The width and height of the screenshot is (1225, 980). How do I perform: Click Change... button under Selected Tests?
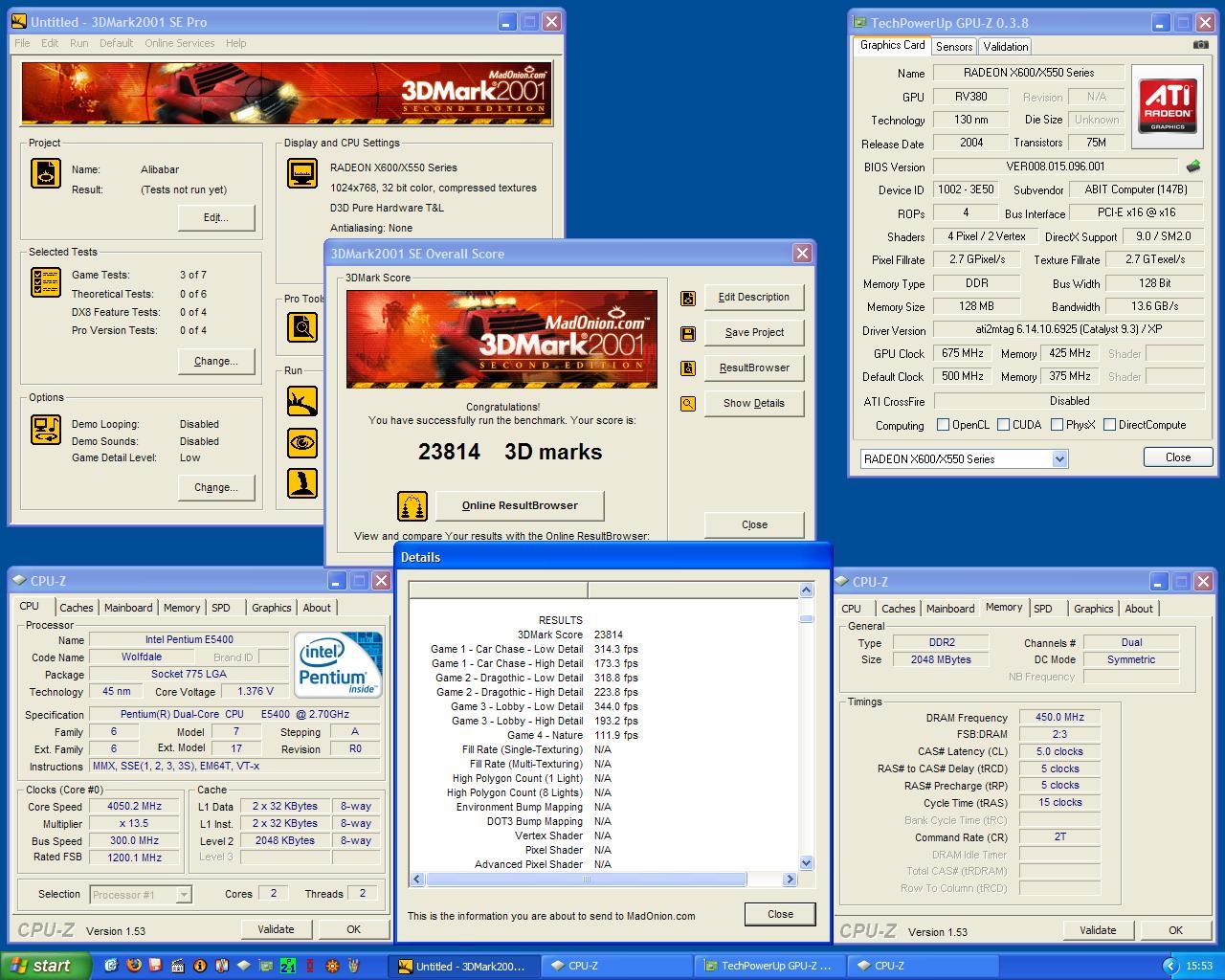pyautogui.click(x=216, y=361)
